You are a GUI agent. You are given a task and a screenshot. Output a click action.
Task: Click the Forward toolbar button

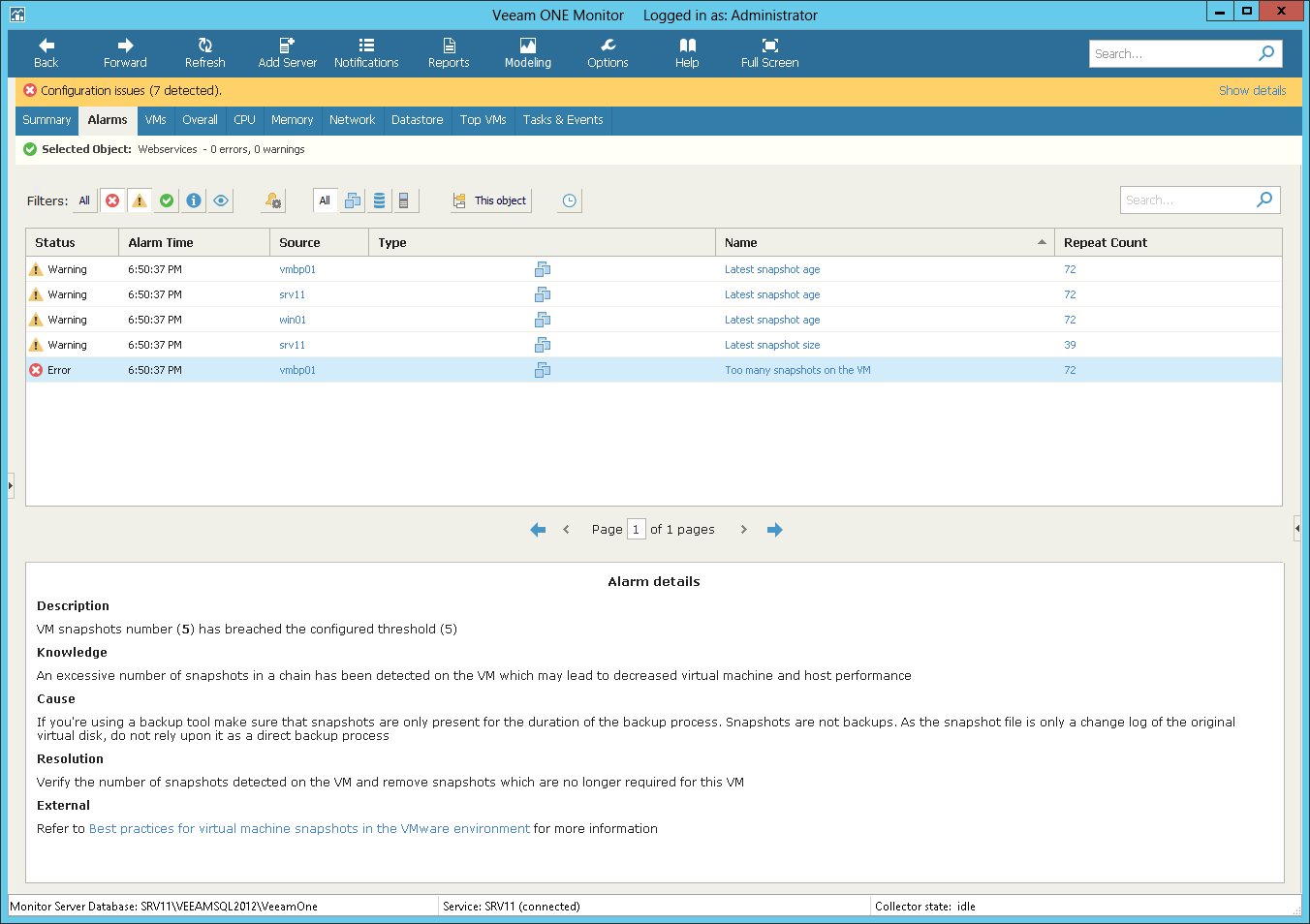pyautogui.click(x=125, y=53)
